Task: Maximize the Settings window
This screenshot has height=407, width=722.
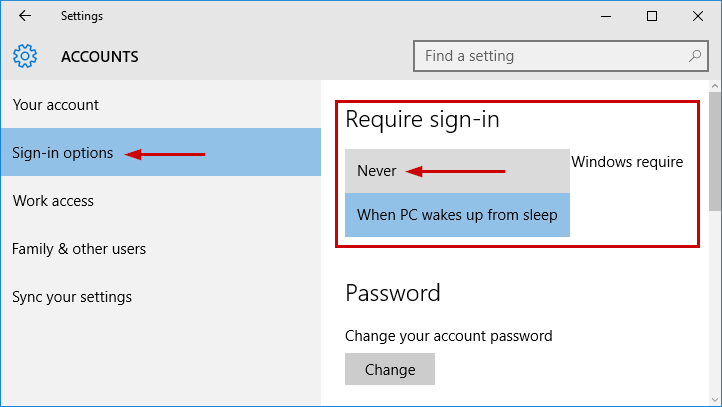Action: coord(652,16)
